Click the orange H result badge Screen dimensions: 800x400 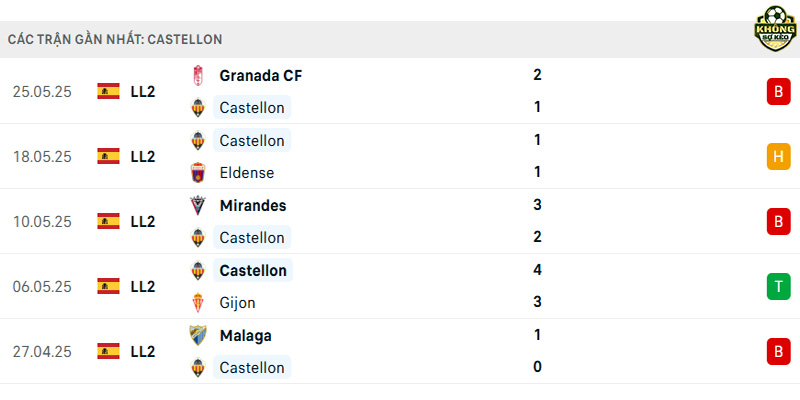click(778, 157)
